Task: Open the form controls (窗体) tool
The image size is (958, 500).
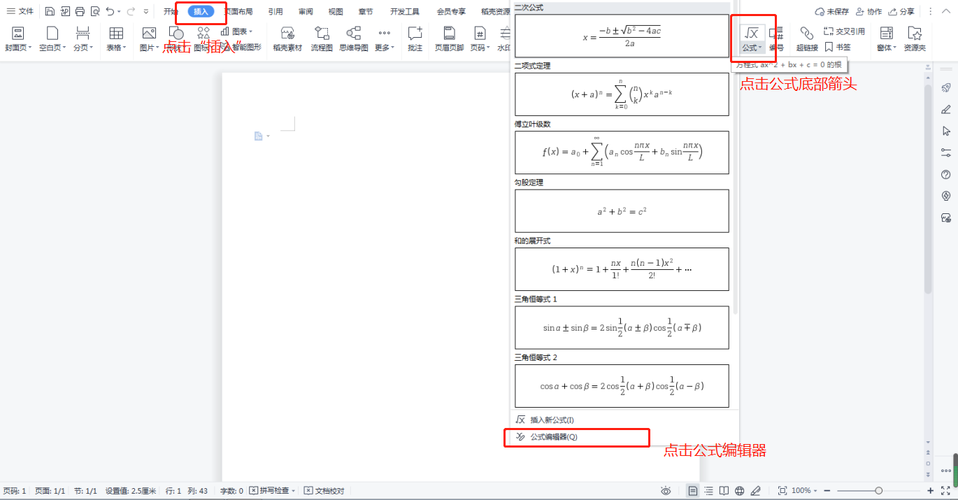Action: [x=887, y=39]
